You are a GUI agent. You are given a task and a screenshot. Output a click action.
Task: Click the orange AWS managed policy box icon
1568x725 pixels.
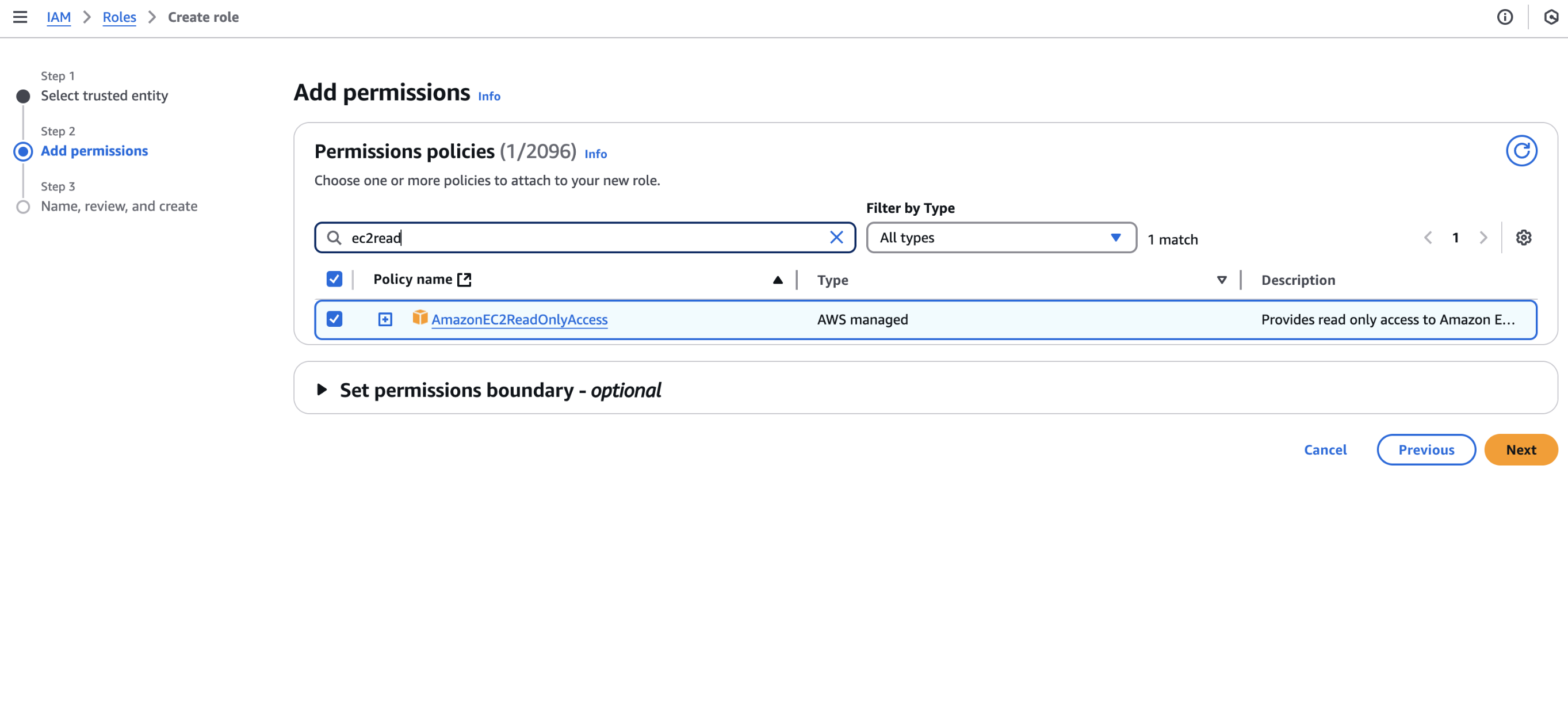419,318
